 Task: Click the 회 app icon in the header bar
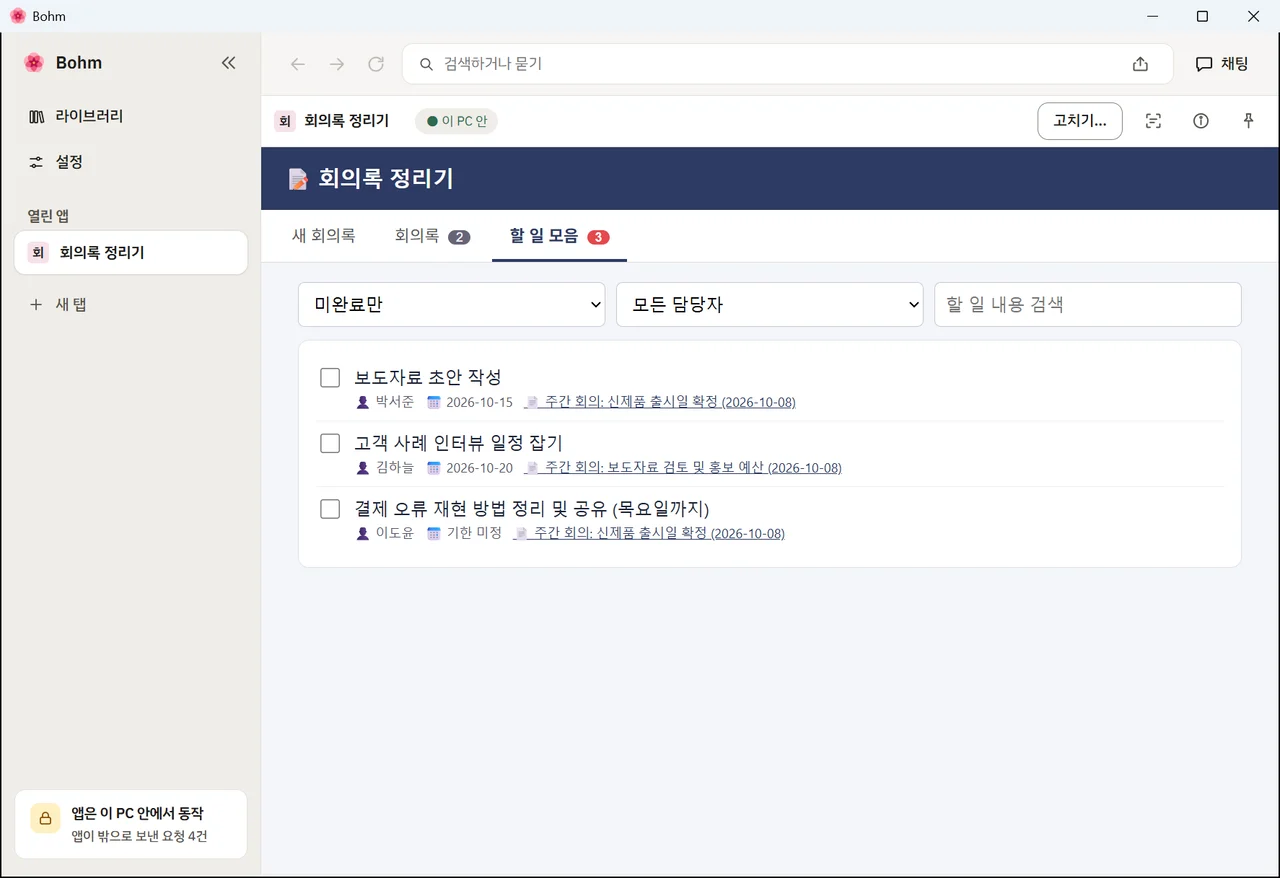click(x=285, y=121)
